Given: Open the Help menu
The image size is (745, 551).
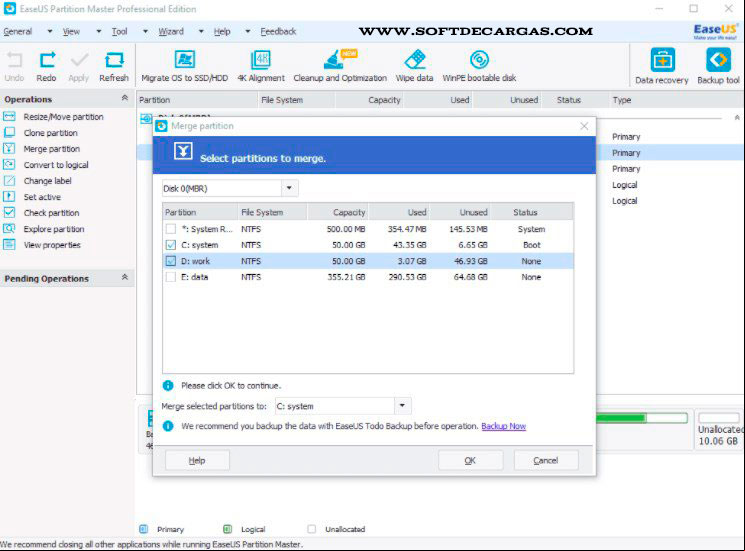Looking at the screenshot, I should coord(222,31).
